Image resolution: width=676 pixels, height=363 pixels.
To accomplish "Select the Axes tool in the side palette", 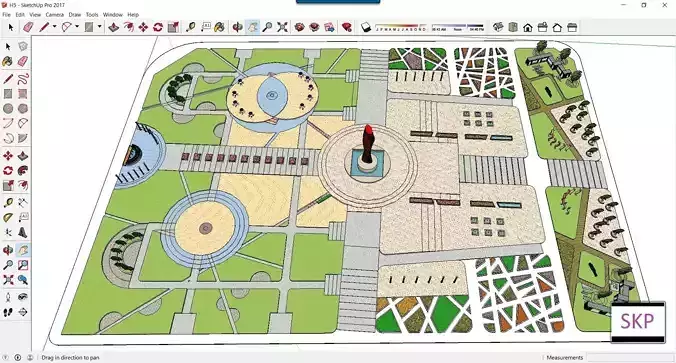I will click(x=8, y=232).
